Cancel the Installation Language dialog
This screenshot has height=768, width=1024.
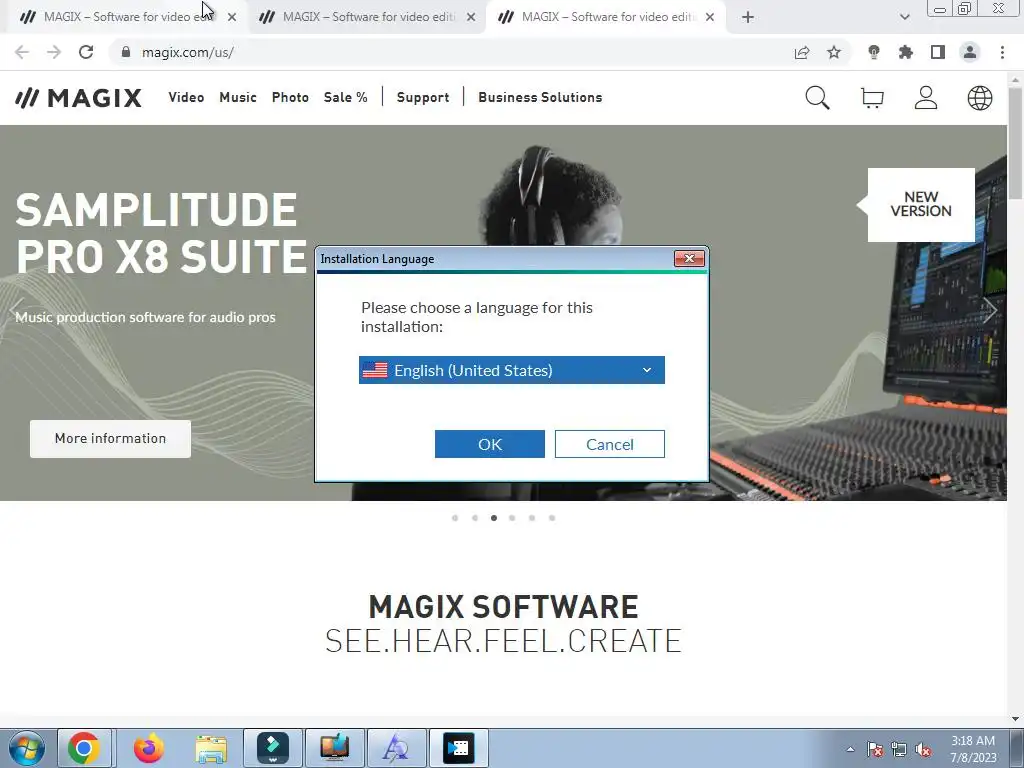point(610,444)
